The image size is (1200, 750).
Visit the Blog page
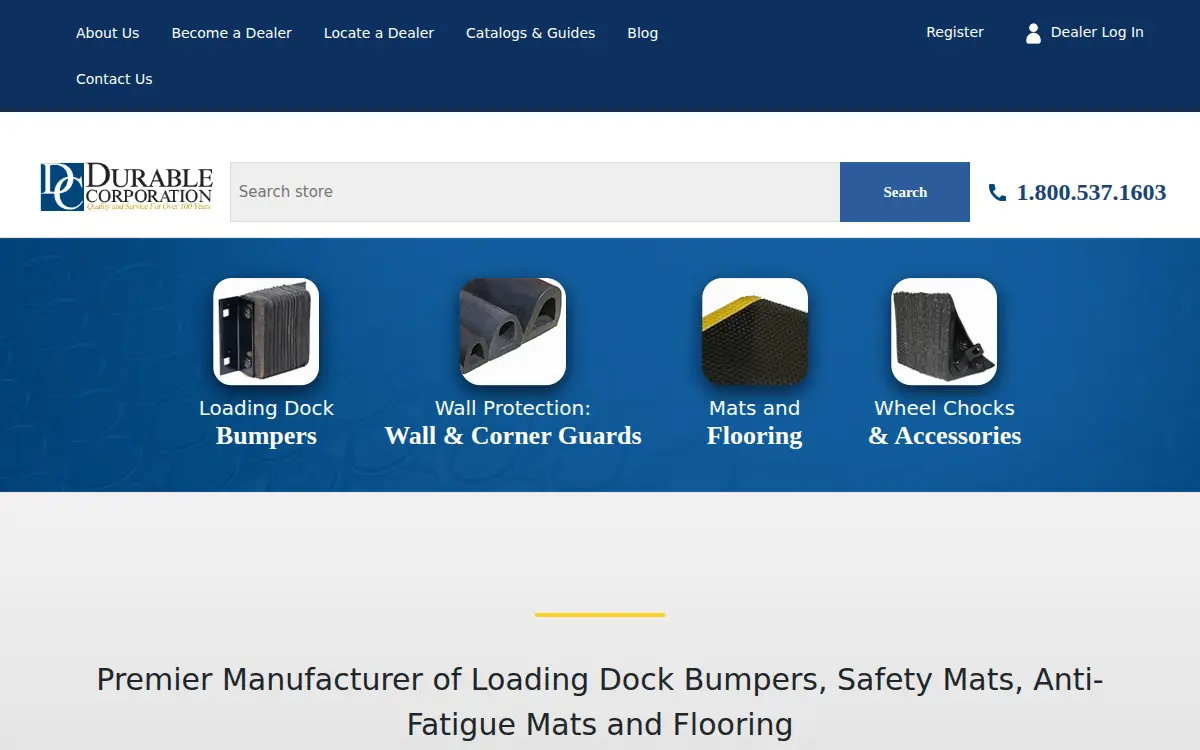pyautogui.click(x=643, y=33)
